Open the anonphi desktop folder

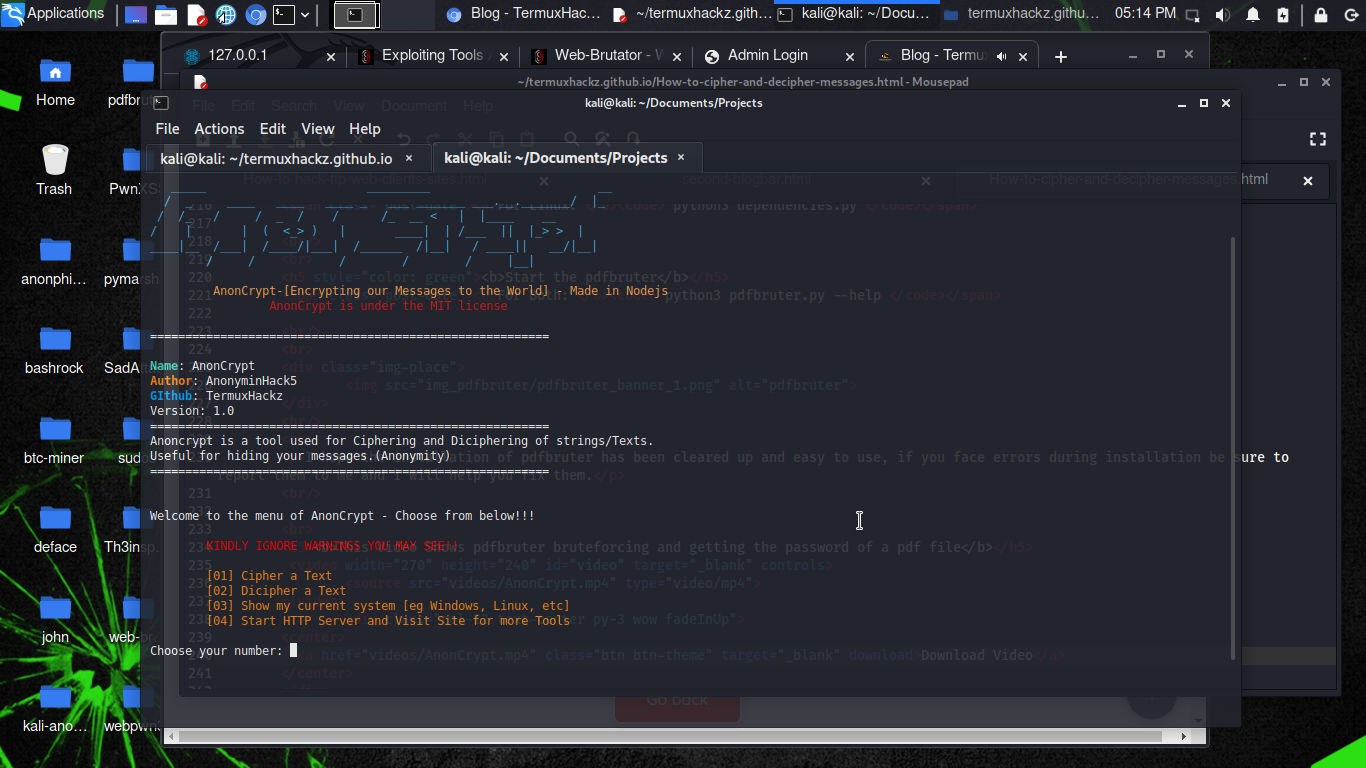[54, 261]
